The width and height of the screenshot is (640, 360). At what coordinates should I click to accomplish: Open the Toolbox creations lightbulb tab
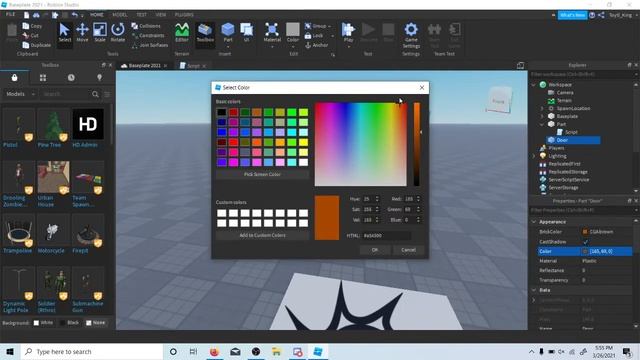(x=99, y=78)
